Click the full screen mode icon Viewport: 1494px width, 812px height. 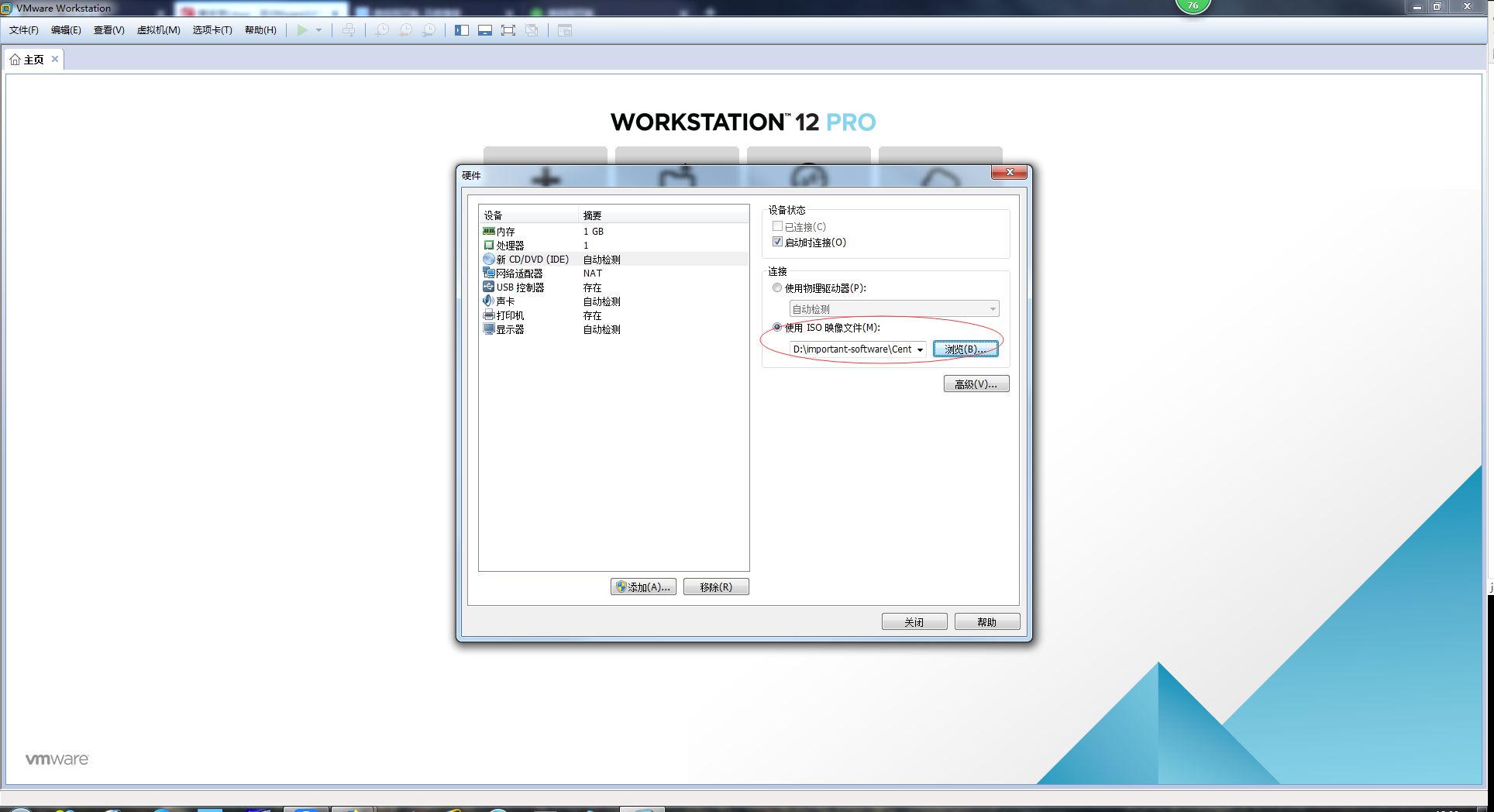coord(508,30)
